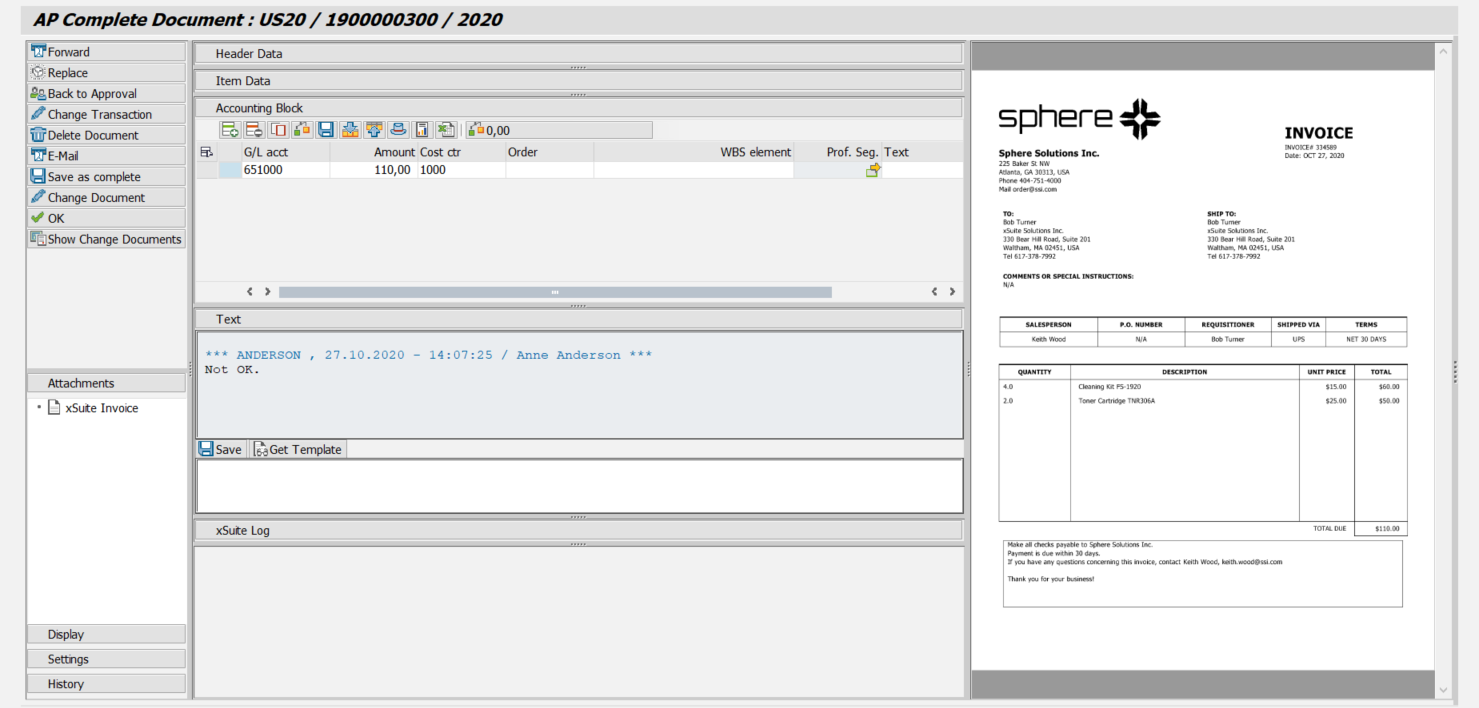
Task: Save the accounting block entries
Action: click(325, 129)
